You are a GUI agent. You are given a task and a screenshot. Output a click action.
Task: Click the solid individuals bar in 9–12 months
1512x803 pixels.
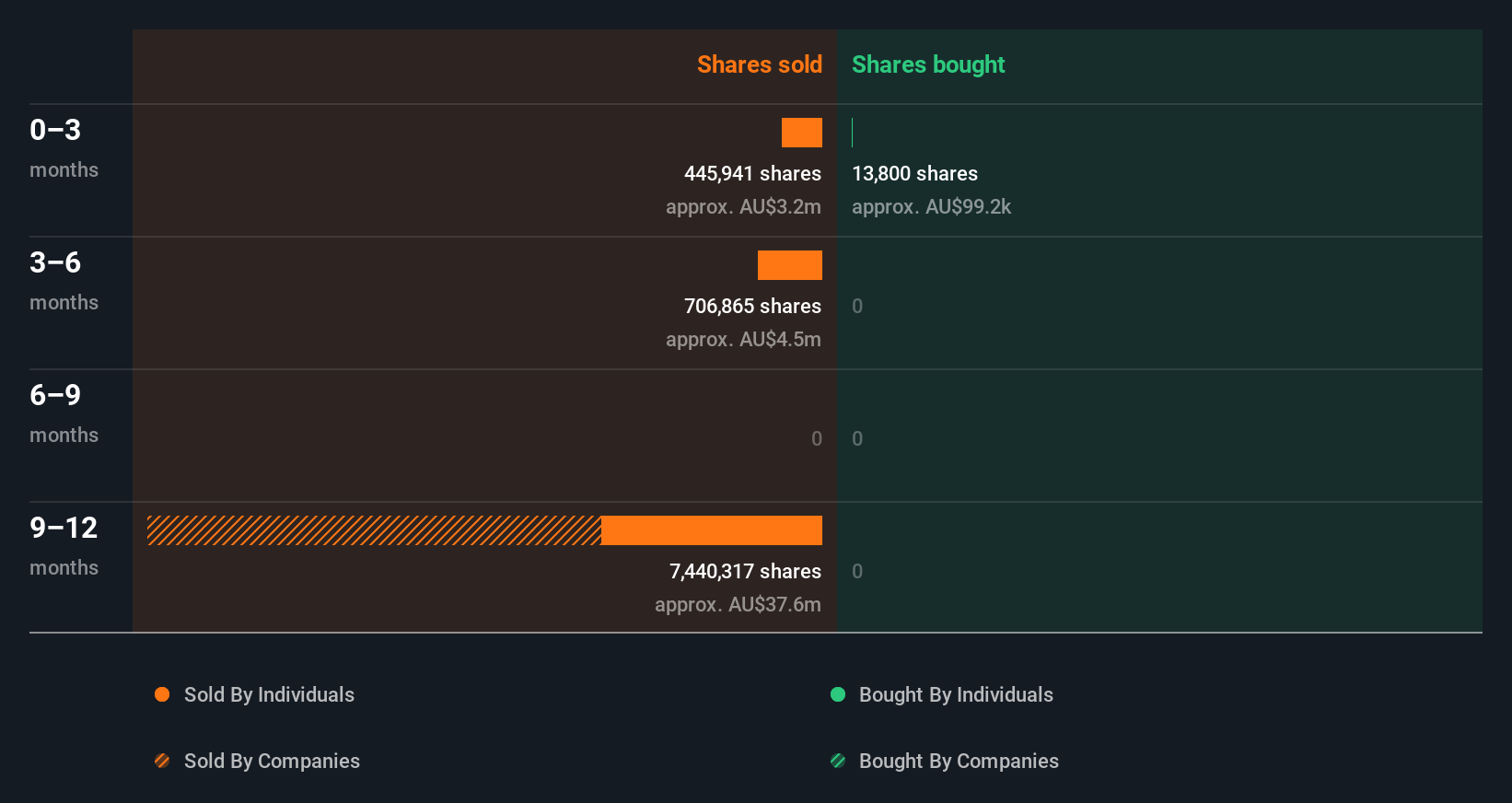coord(712,530)
